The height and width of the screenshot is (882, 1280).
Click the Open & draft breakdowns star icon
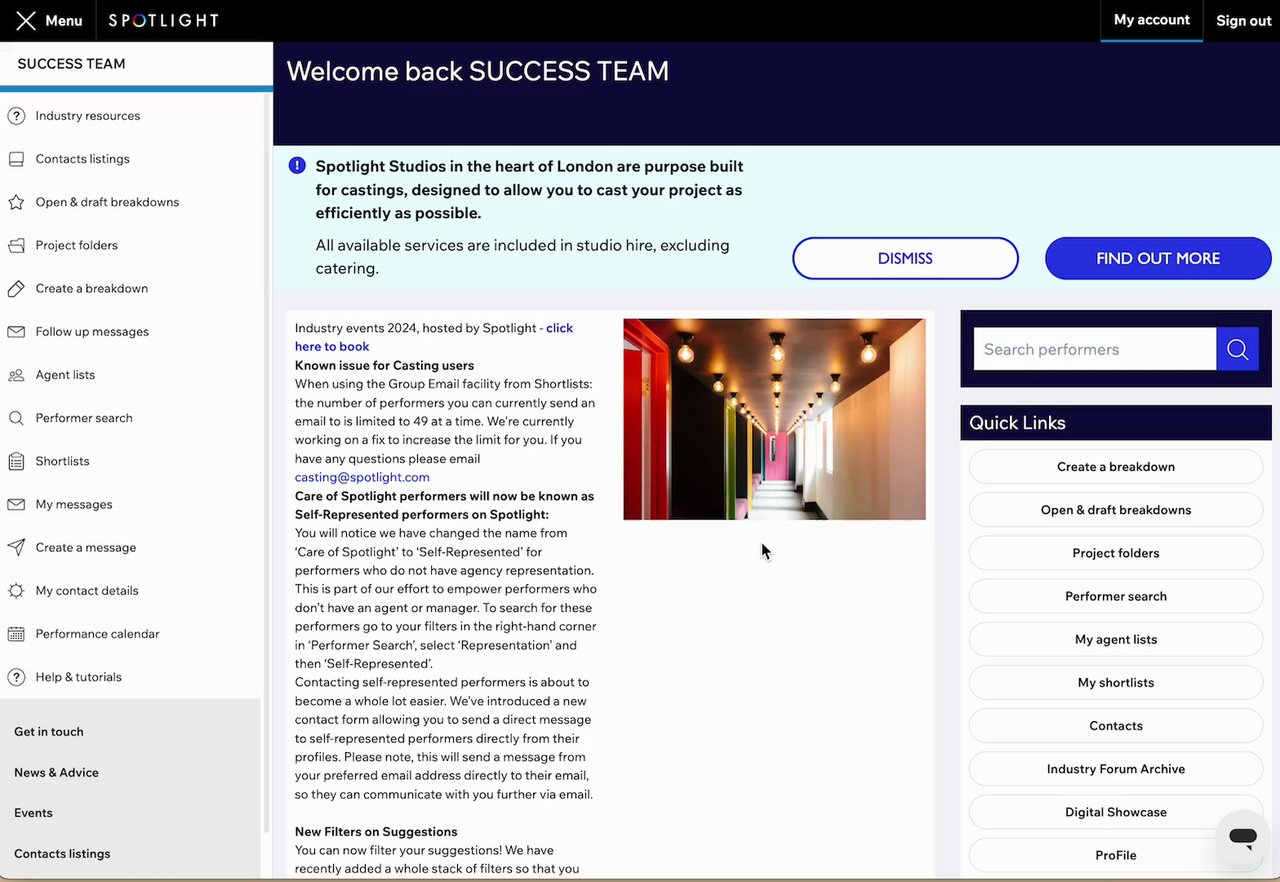[16, 202]
